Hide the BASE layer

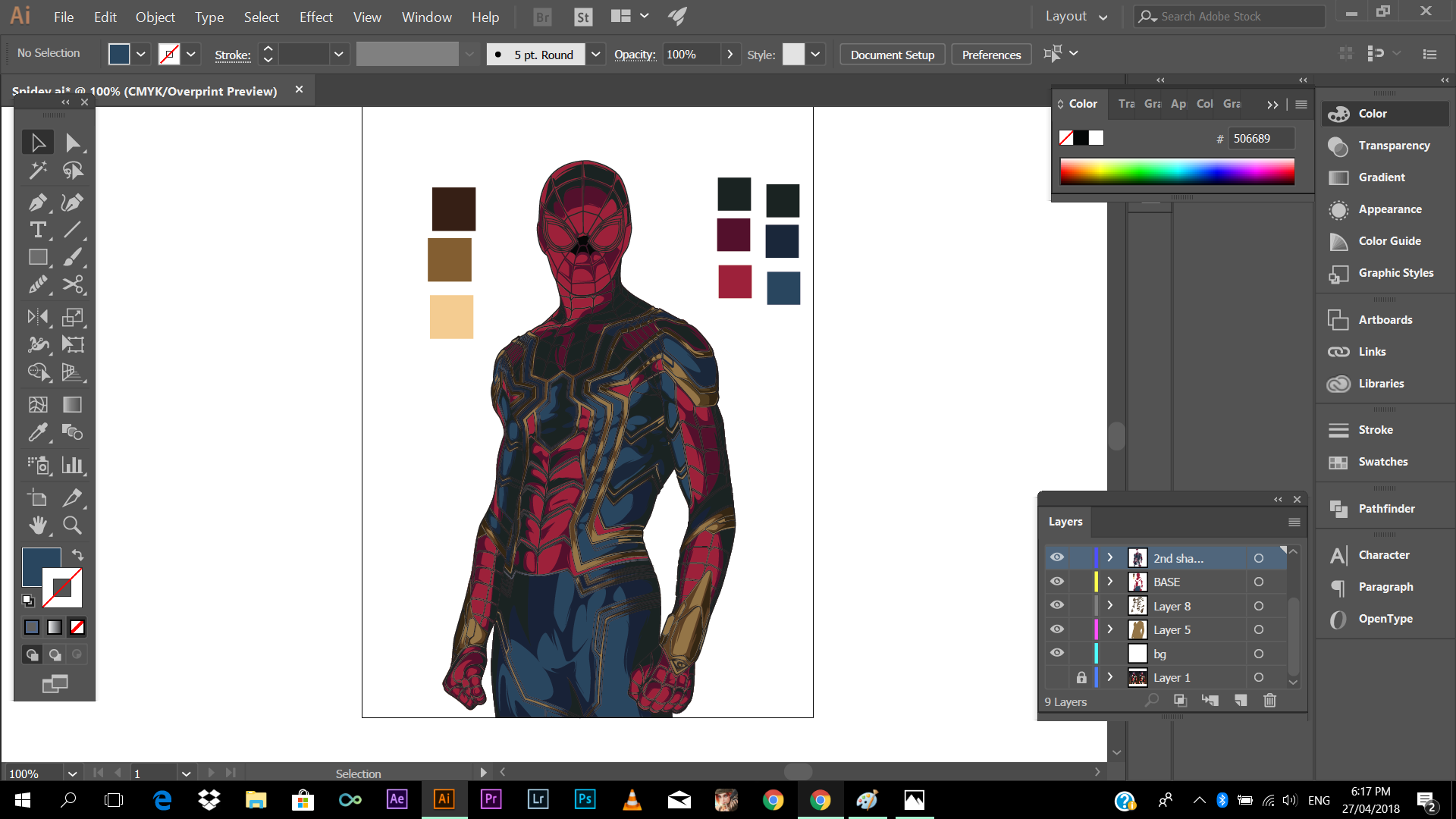click(1057, 582)
